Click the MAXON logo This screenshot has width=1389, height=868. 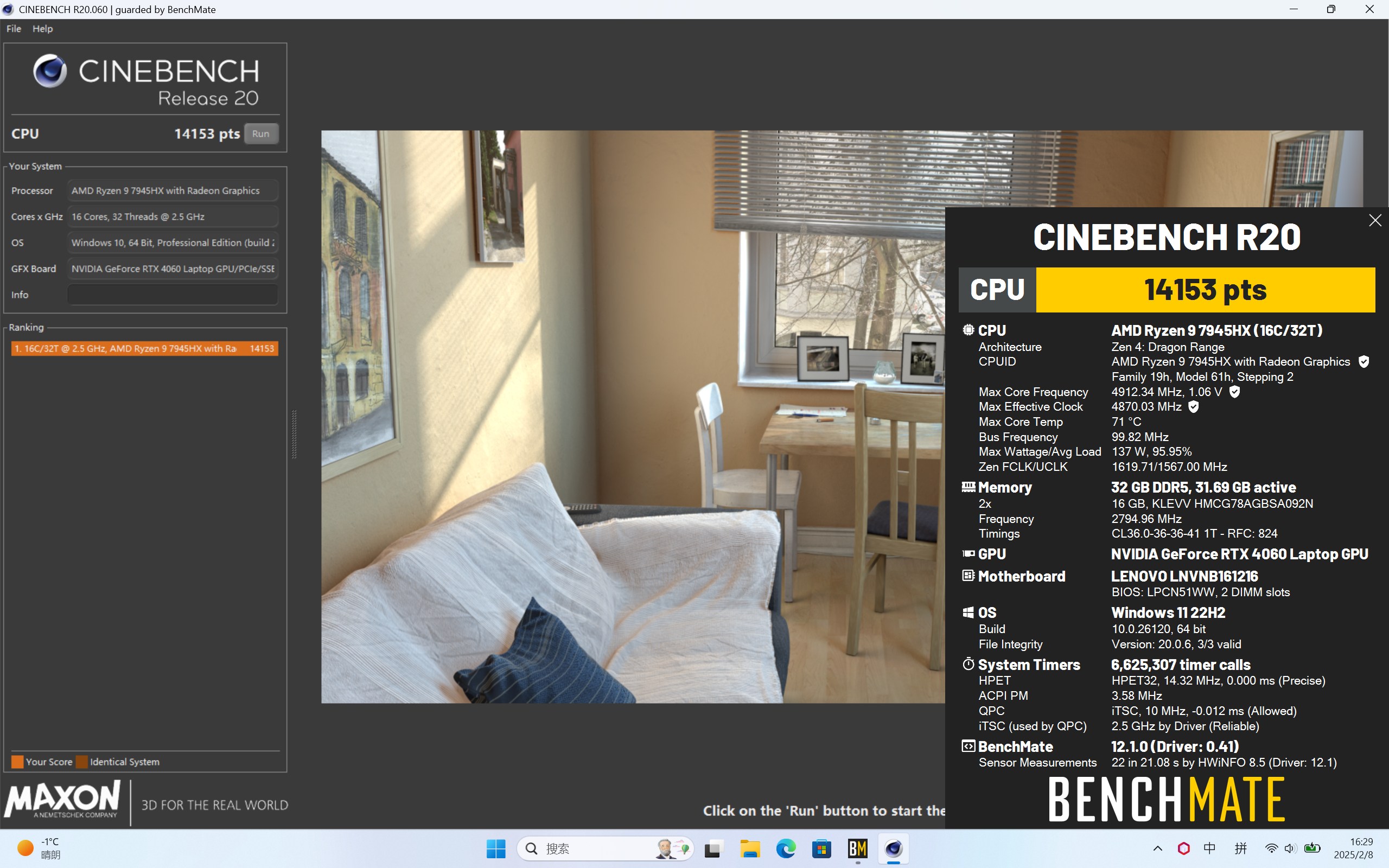tap(62, 800)
